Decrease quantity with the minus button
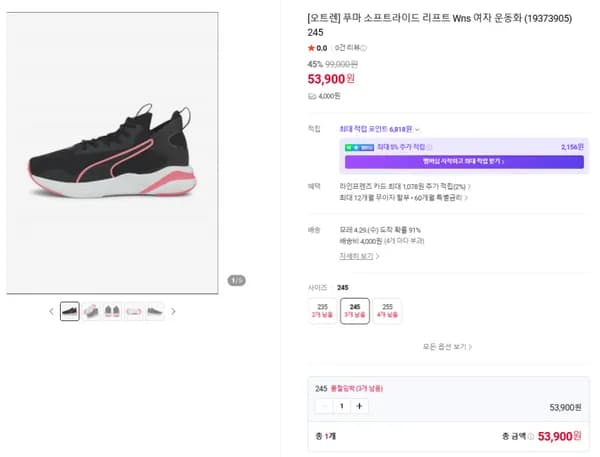600x457 pixels. click(x=324, y=406)
